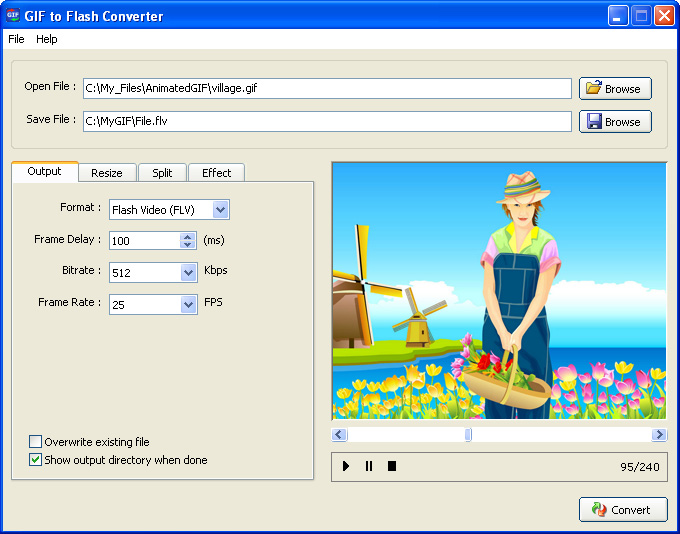Open the Format dropdown list
The height and width of the screenshot is (534, 680).
[x=221, y=209]
